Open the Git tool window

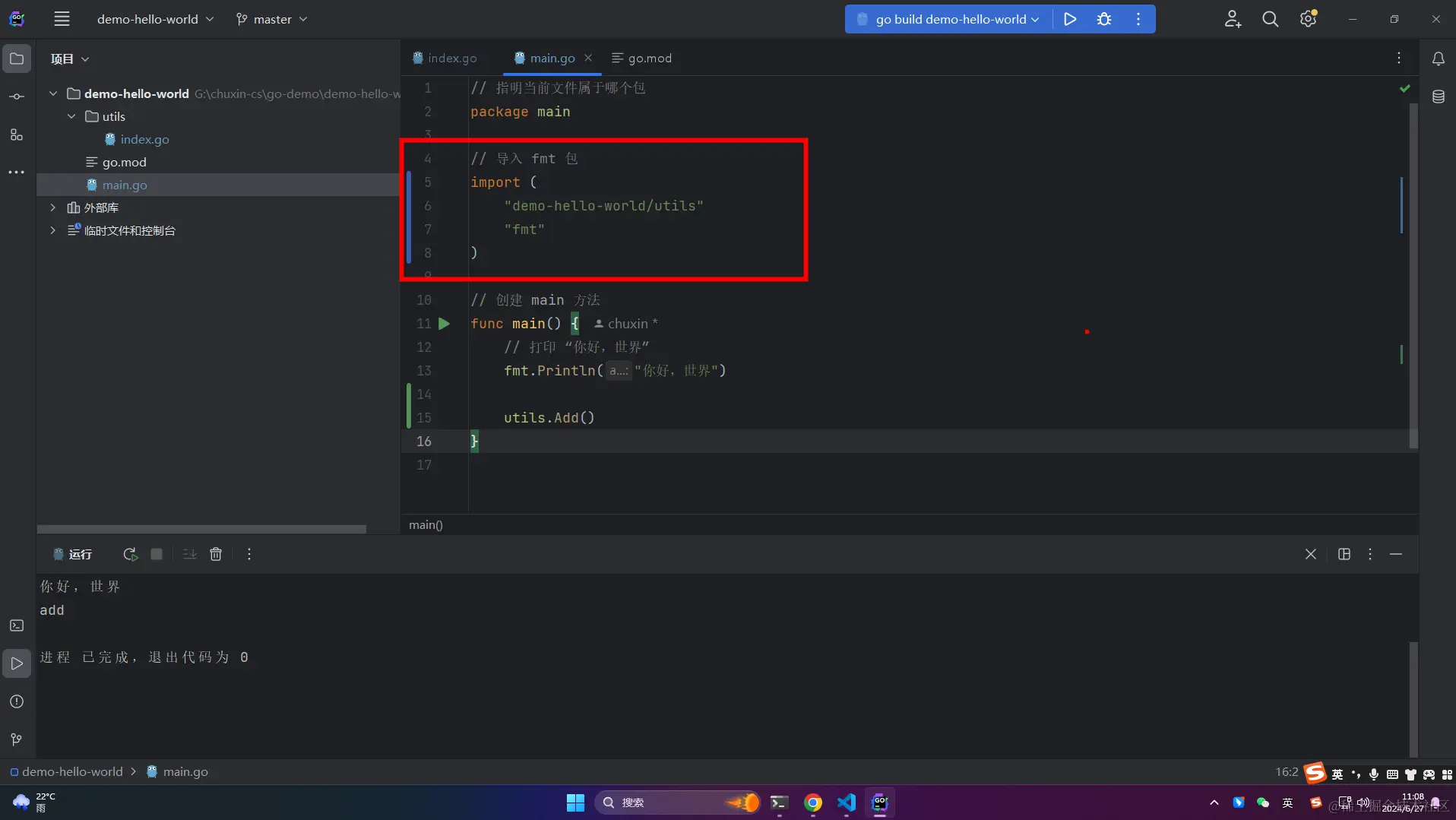click(17, 739)
